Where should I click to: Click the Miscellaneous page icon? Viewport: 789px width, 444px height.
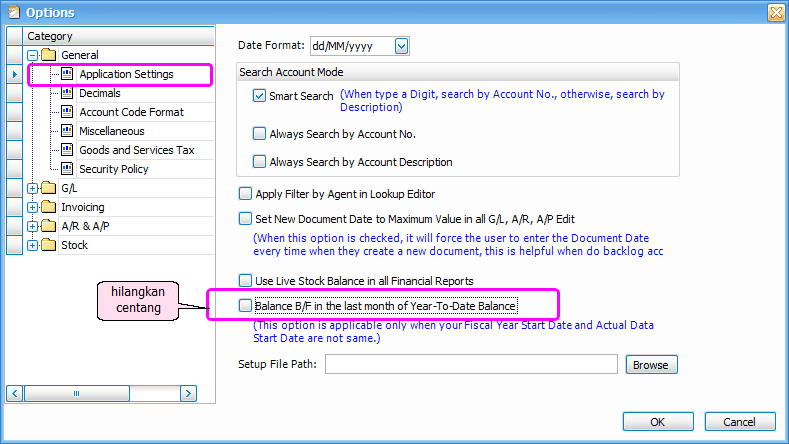pos(67,131)
